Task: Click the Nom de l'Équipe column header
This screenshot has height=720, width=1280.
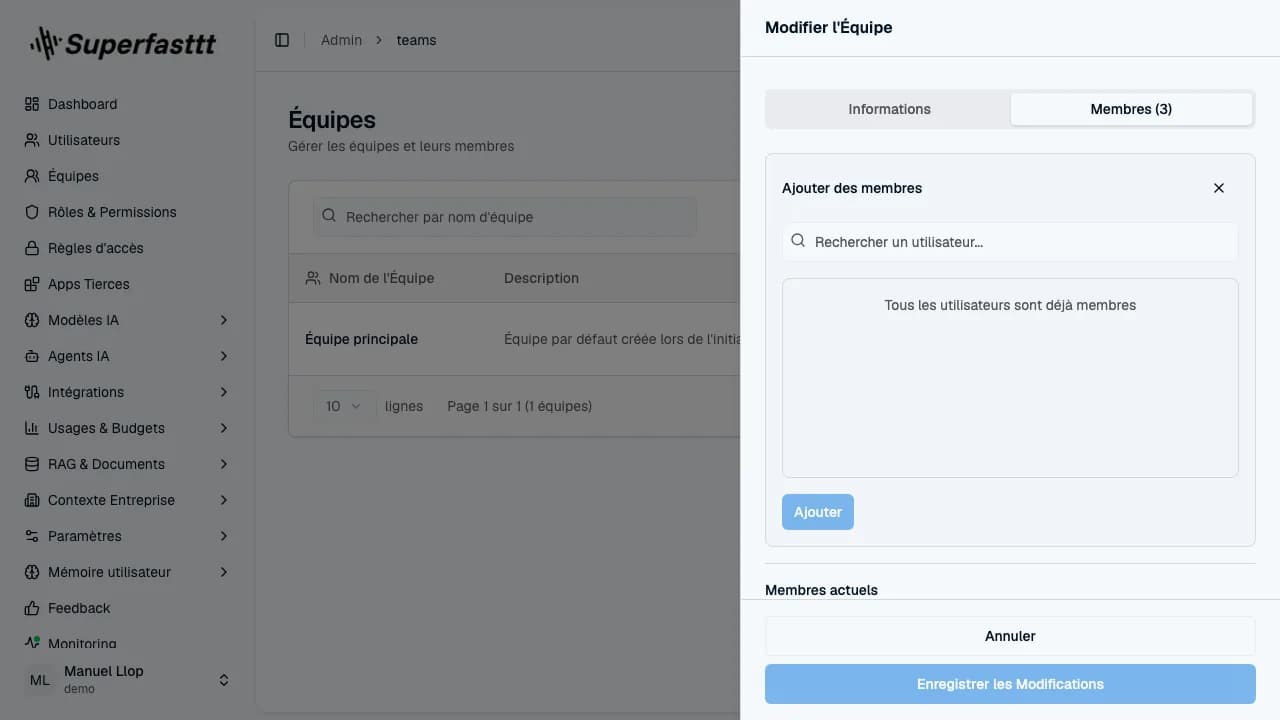Action: click(x=381, y=278)
